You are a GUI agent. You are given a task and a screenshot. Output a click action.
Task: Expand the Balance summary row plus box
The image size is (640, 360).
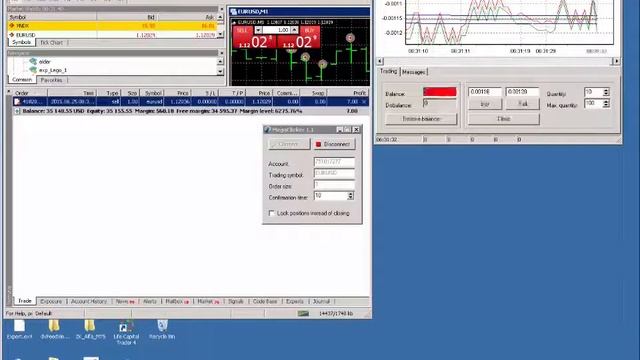tap(17, 111)
